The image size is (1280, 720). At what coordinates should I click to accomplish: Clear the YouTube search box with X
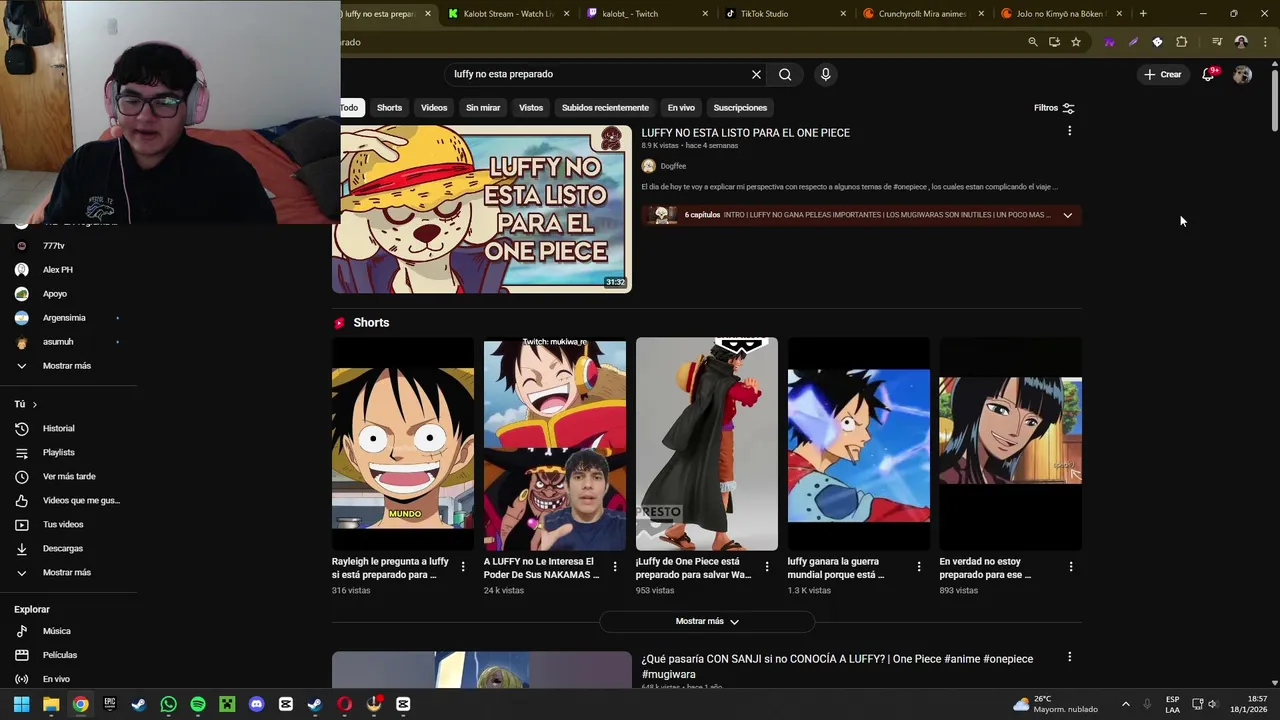tap(756, 74)
